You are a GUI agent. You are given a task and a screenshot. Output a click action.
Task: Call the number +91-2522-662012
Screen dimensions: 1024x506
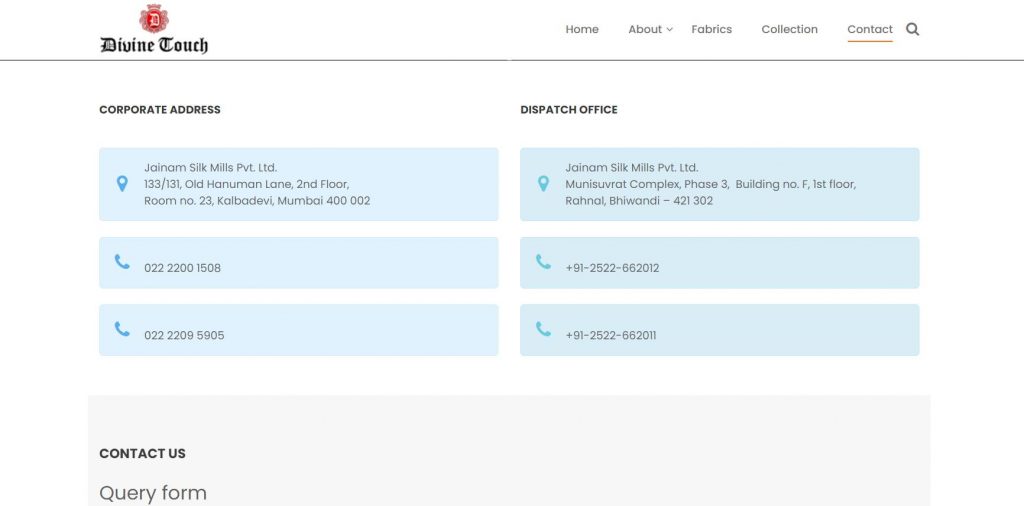[x=613, y=268]
